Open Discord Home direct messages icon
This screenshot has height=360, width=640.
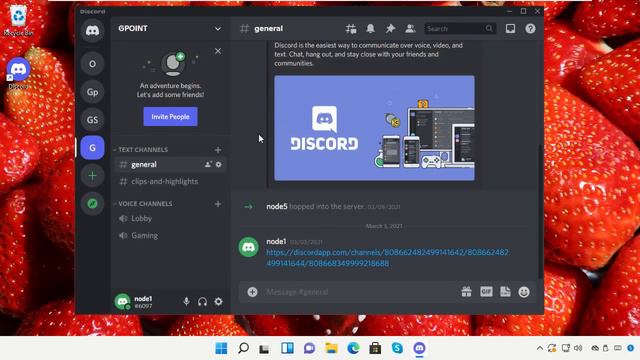[x=92, y=30]
